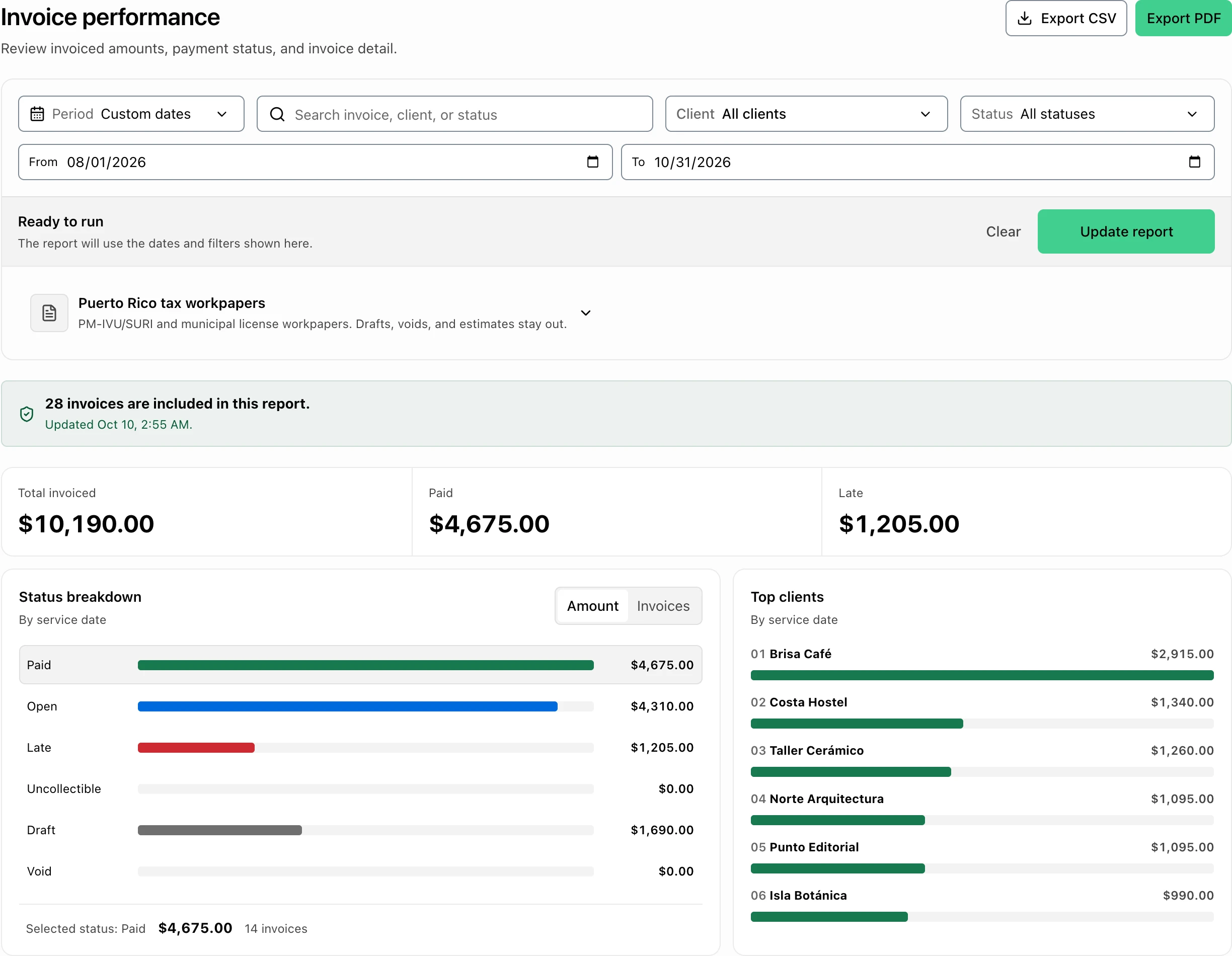Click the Puerto Rico tax workpapers document icon
The height and width of the screenshot is (956, 1232).
click(x=49, y=313)
